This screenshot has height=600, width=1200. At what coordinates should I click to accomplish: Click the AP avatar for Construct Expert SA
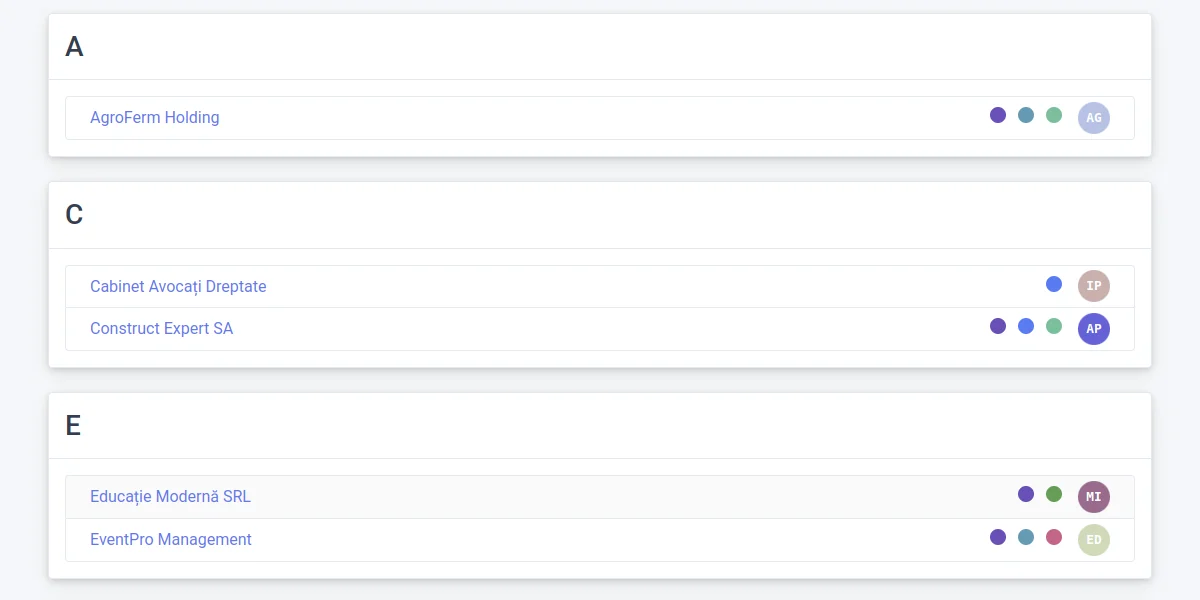click(x=1094, y=328)
